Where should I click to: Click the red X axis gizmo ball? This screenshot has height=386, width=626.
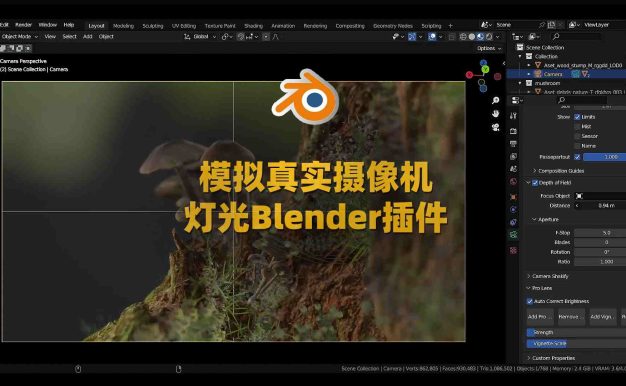click(470, 75)
